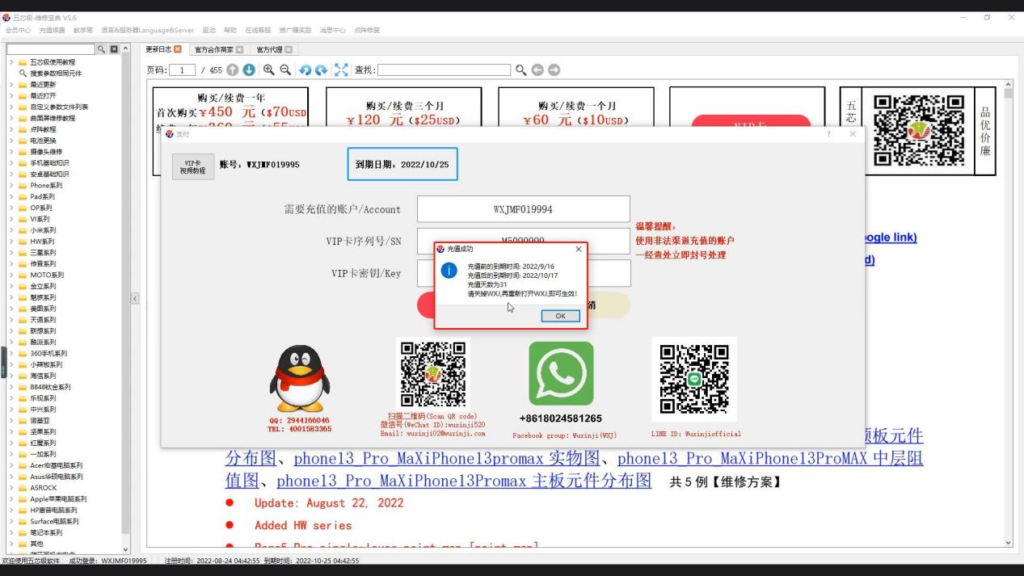Image resolution: width=1024 pixels, height=576 pixels.
Task: Close the 官方代理 tab
Action: pyautogui.click(x=289, y=50)
